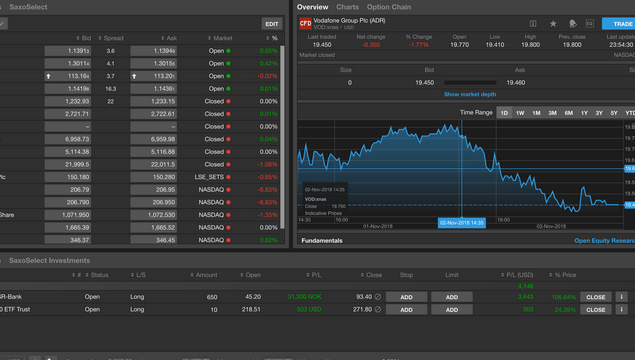635x360 pixels.
Task: Open the option chain icon next to TRADE
Action: 590,24
